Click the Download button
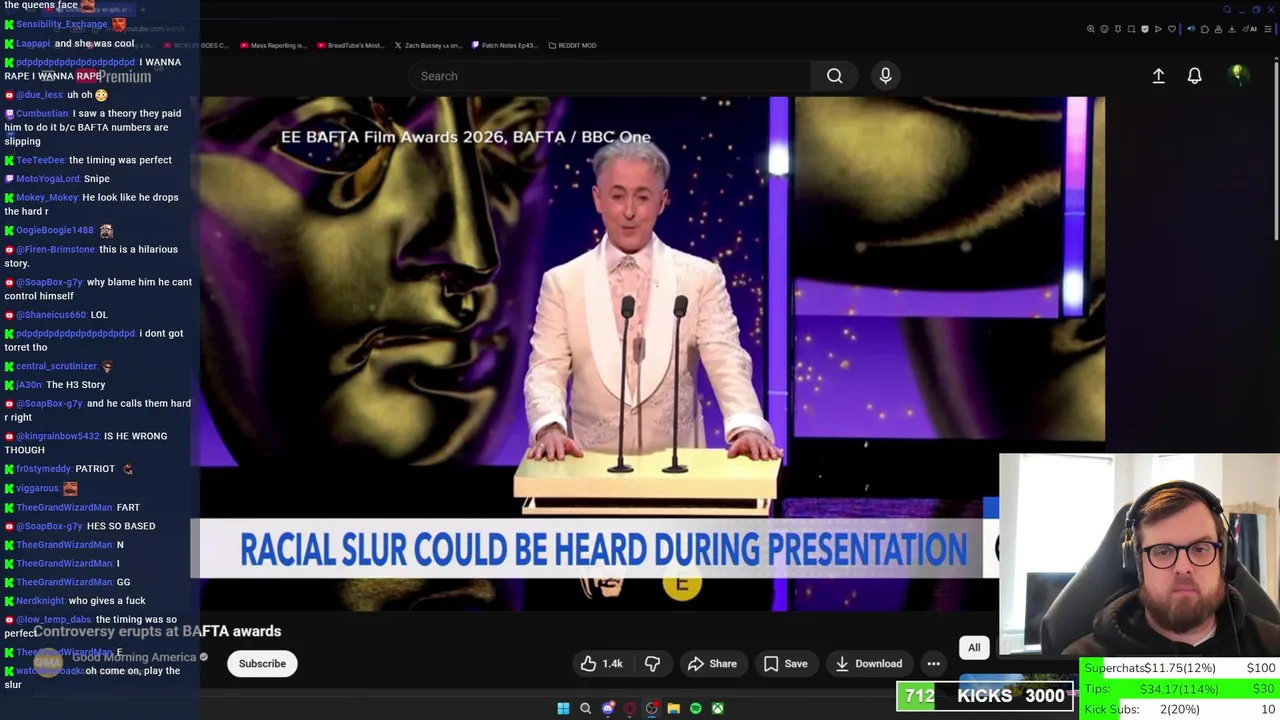The height and width of the screenshot is (720, 1280). coord(868,664)
